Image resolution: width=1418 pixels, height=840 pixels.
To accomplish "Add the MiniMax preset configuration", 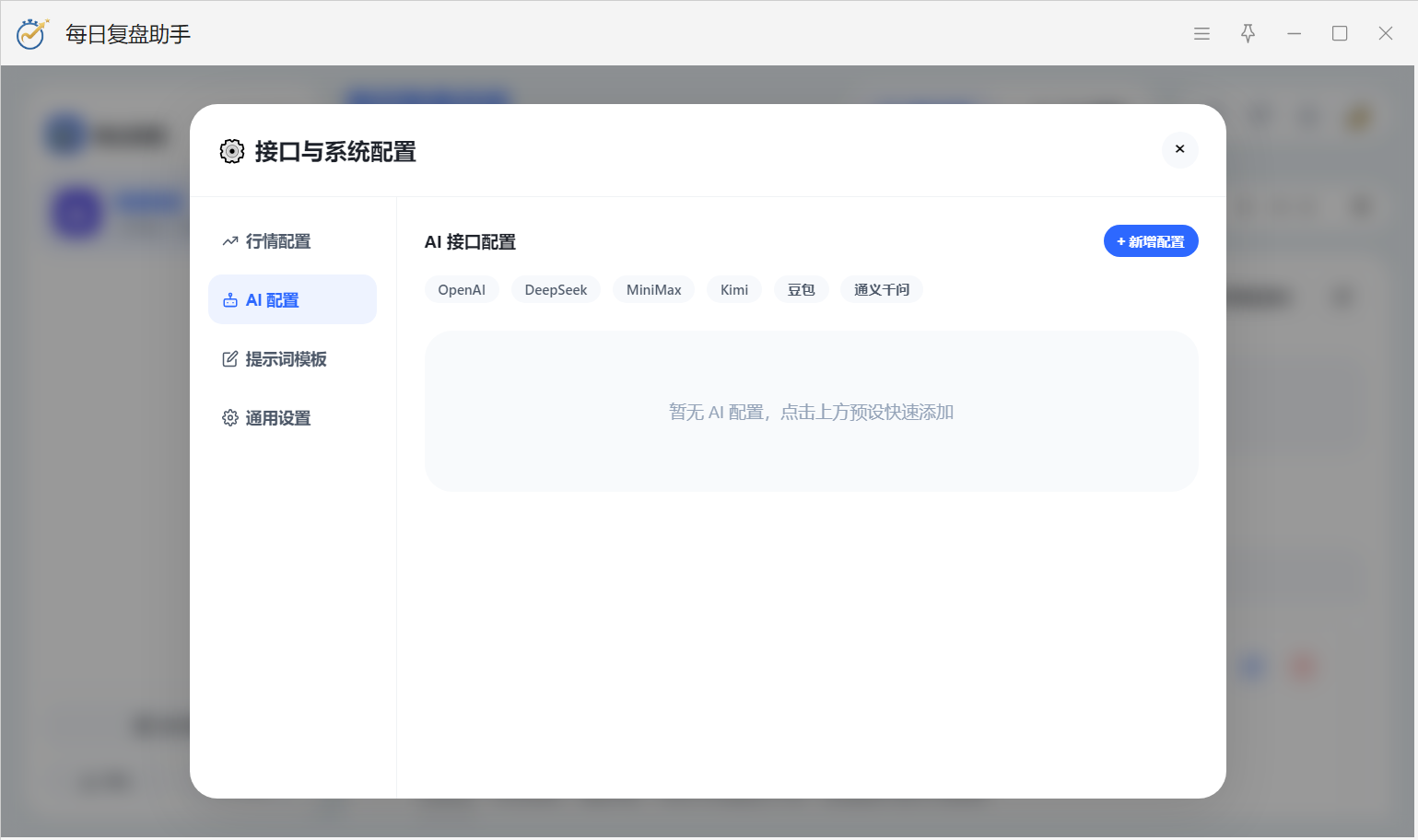I will [x=653, y=290].
